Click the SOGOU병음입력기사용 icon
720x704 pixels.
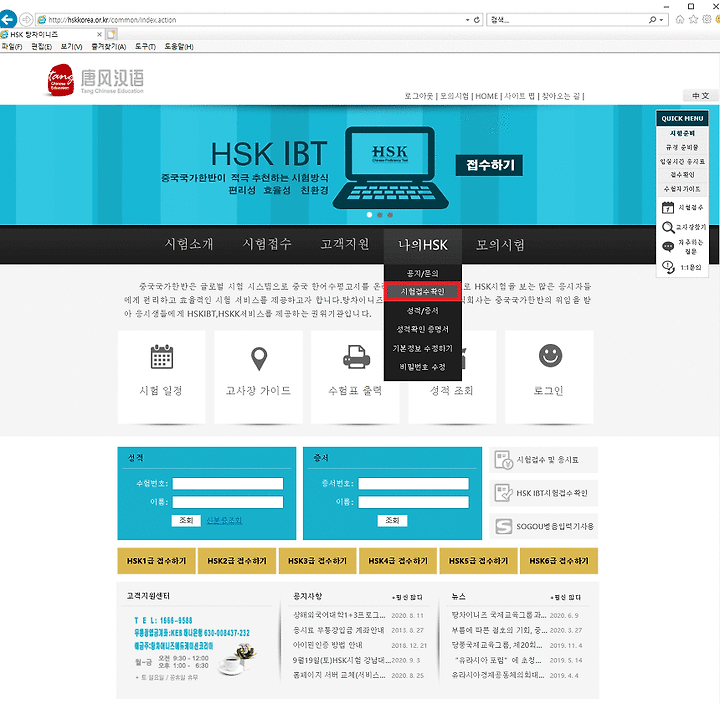503,526
